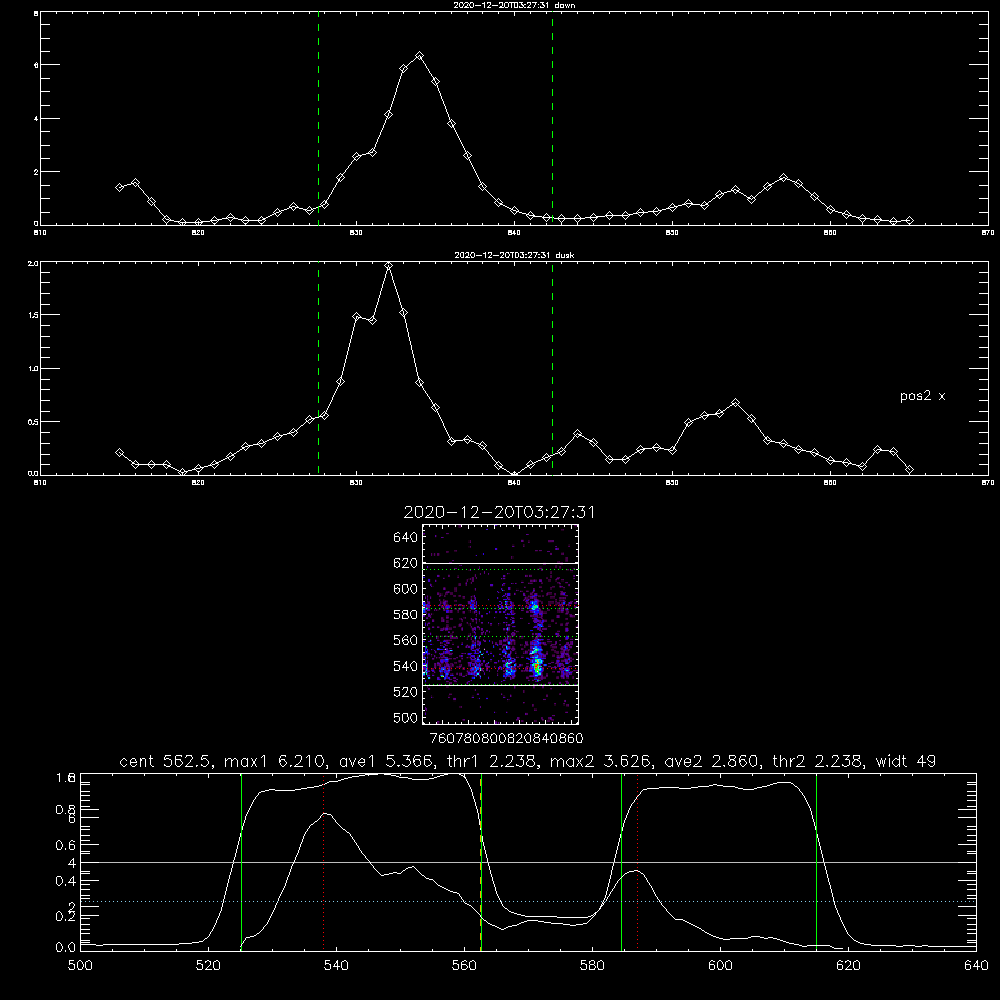Image resolution: width=1000 pixels, height=1000 pixels.
Task: Click the left green dashed line in dawn plot
Action: [318, 118]
